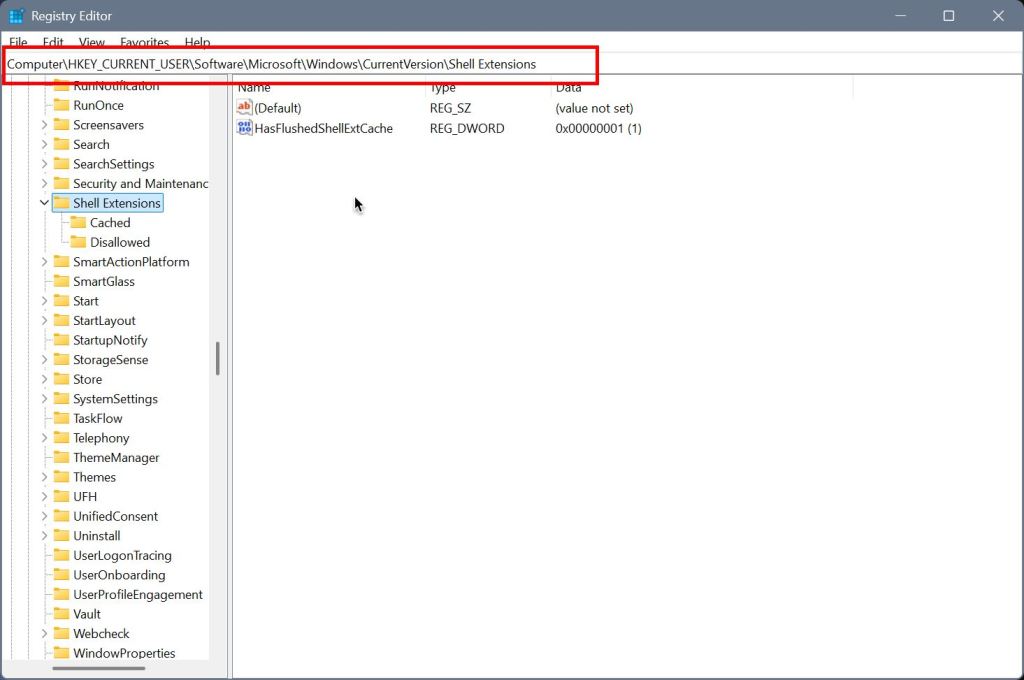Expand the Security and Maintenance key
1024x680 pixels.
pos(44,184)
